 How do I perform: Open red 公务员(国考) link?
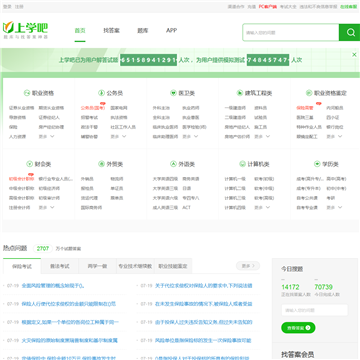coord(93,108)
